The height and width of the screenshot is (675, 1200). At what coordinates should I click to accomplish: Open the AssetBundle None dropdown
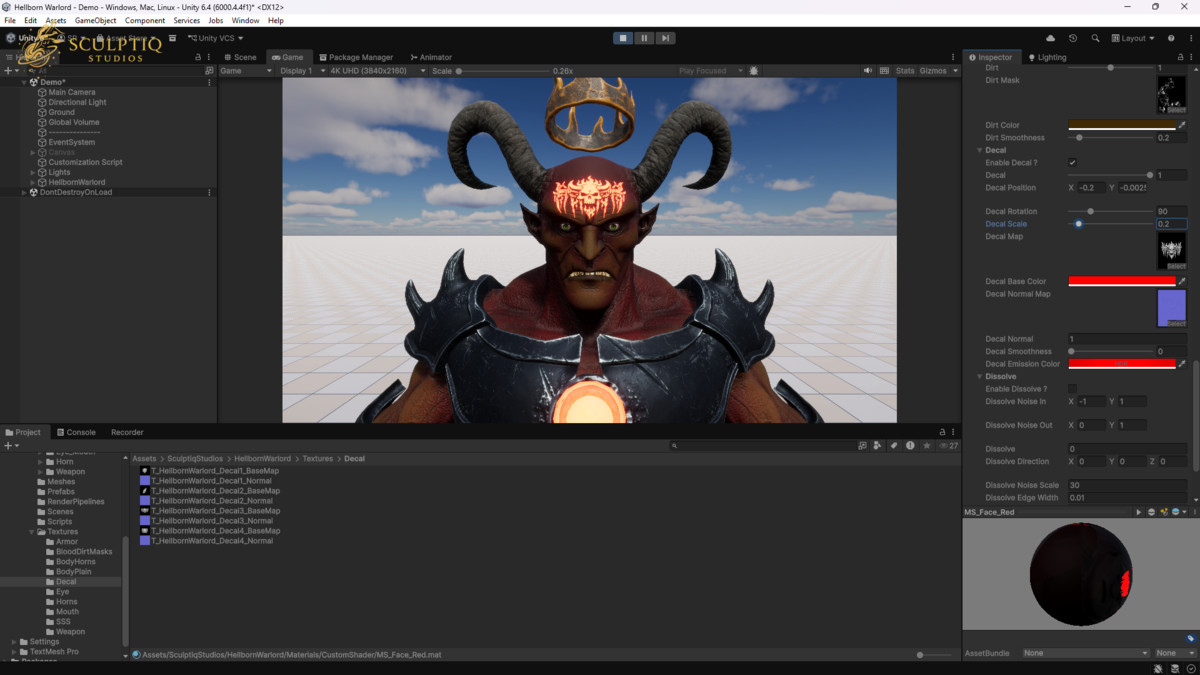(x=1085, y=653)
